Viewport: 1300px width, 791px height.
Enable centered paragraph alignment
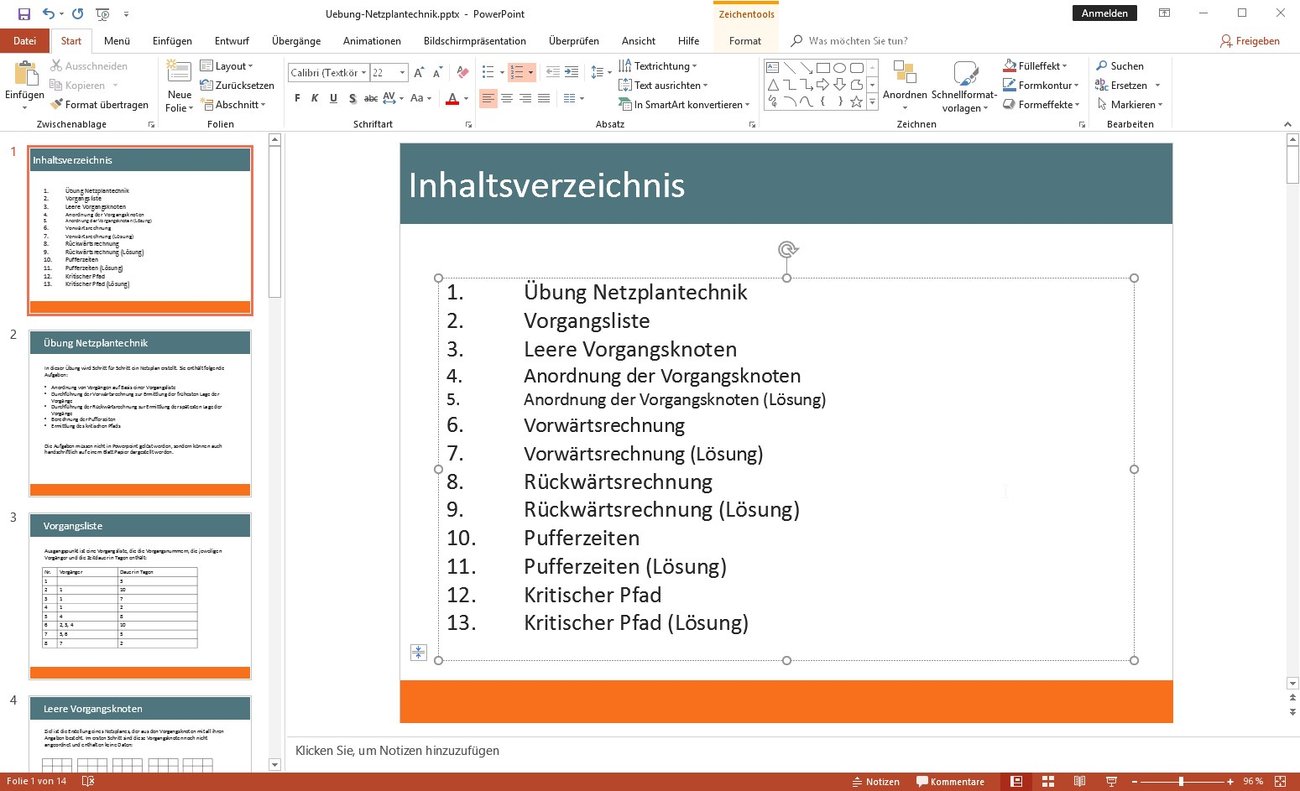point(506,98)
